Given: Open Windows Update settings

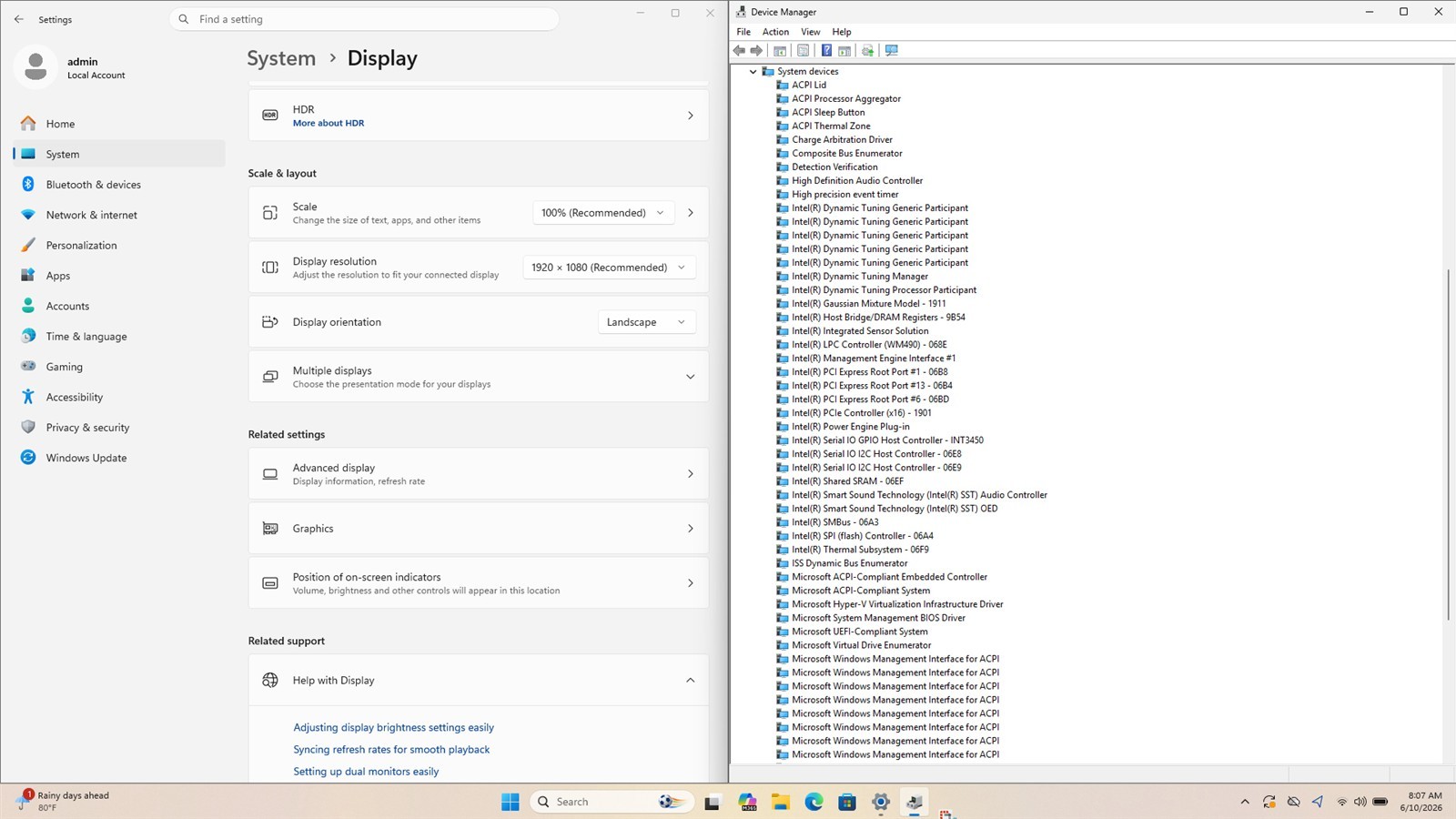Looking at the screenshot, I should coord(119,458).
